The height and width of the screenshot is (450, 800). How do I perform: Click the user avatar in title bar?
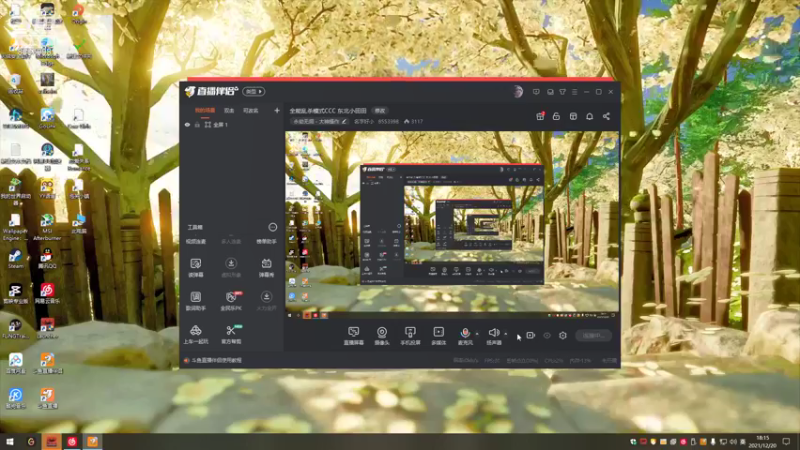click(518, 92)
